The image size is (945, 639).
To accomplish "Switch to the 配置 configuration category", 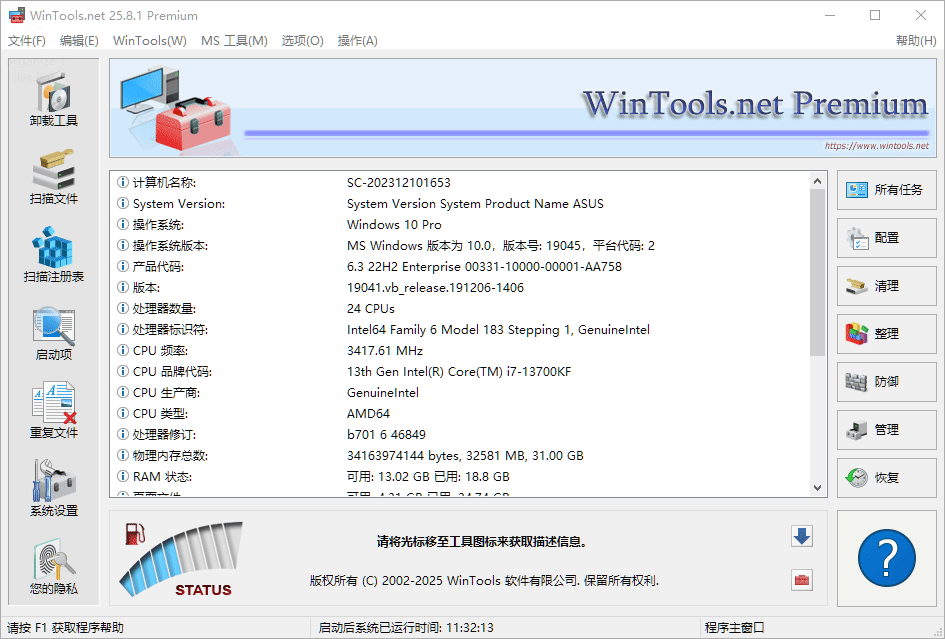I will pyautogui.click(x=887, y=238).
